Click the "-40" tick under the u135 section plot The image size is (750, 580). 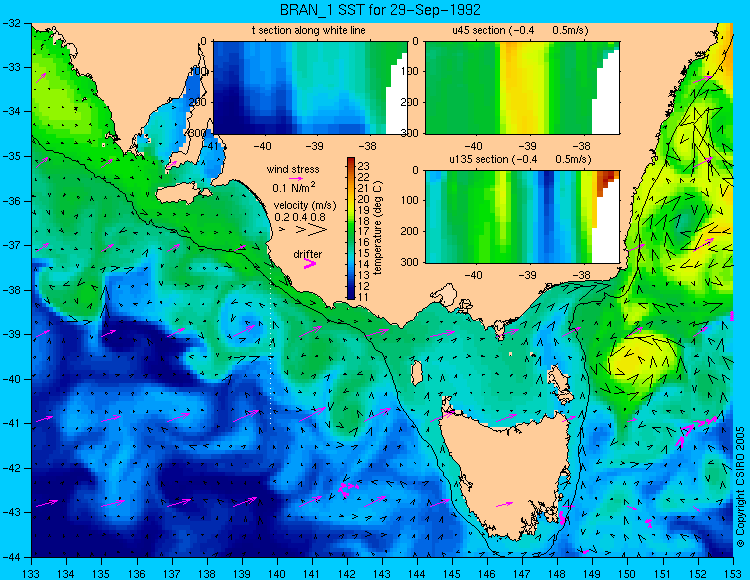[x=474, y=275]
